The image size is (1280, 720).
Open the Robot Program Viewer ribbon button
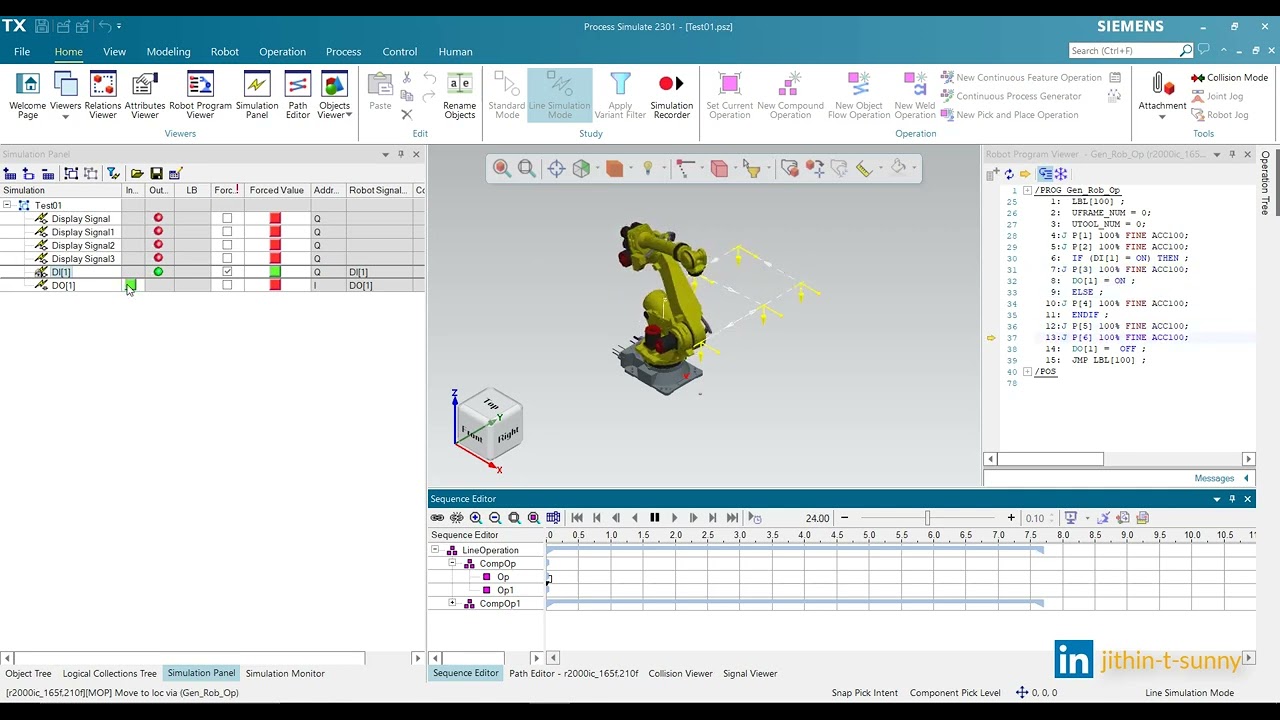click(200, 96)
